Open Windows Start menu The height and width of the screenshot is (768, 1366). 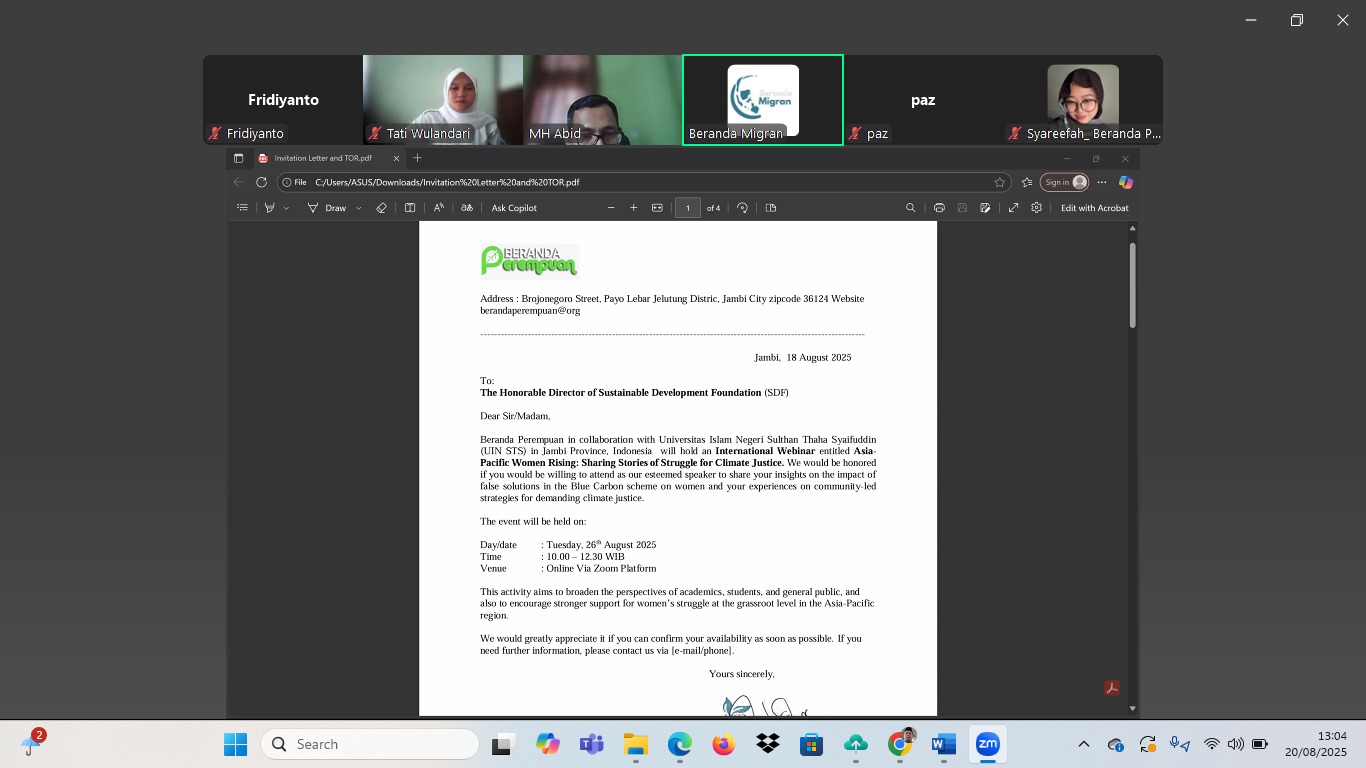pyautogui.click(x=235, y=744)
